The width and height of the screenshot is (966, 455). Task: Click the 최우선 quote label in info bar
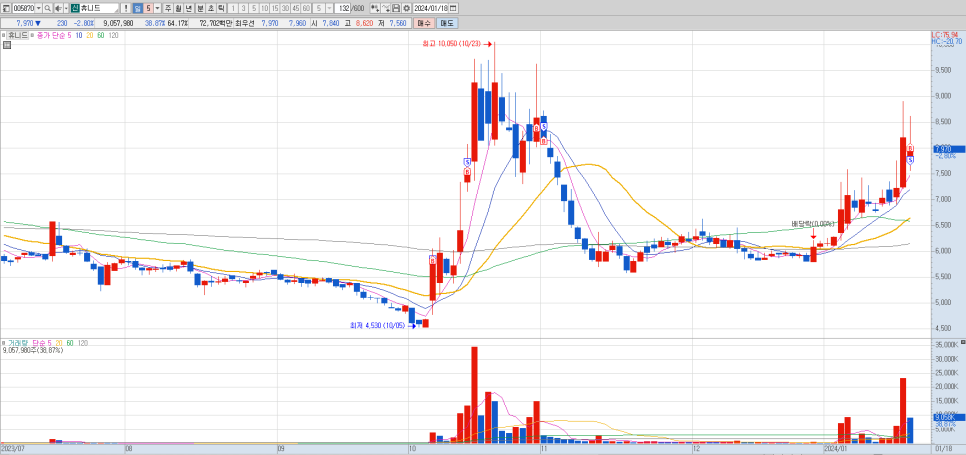(243, 23)
